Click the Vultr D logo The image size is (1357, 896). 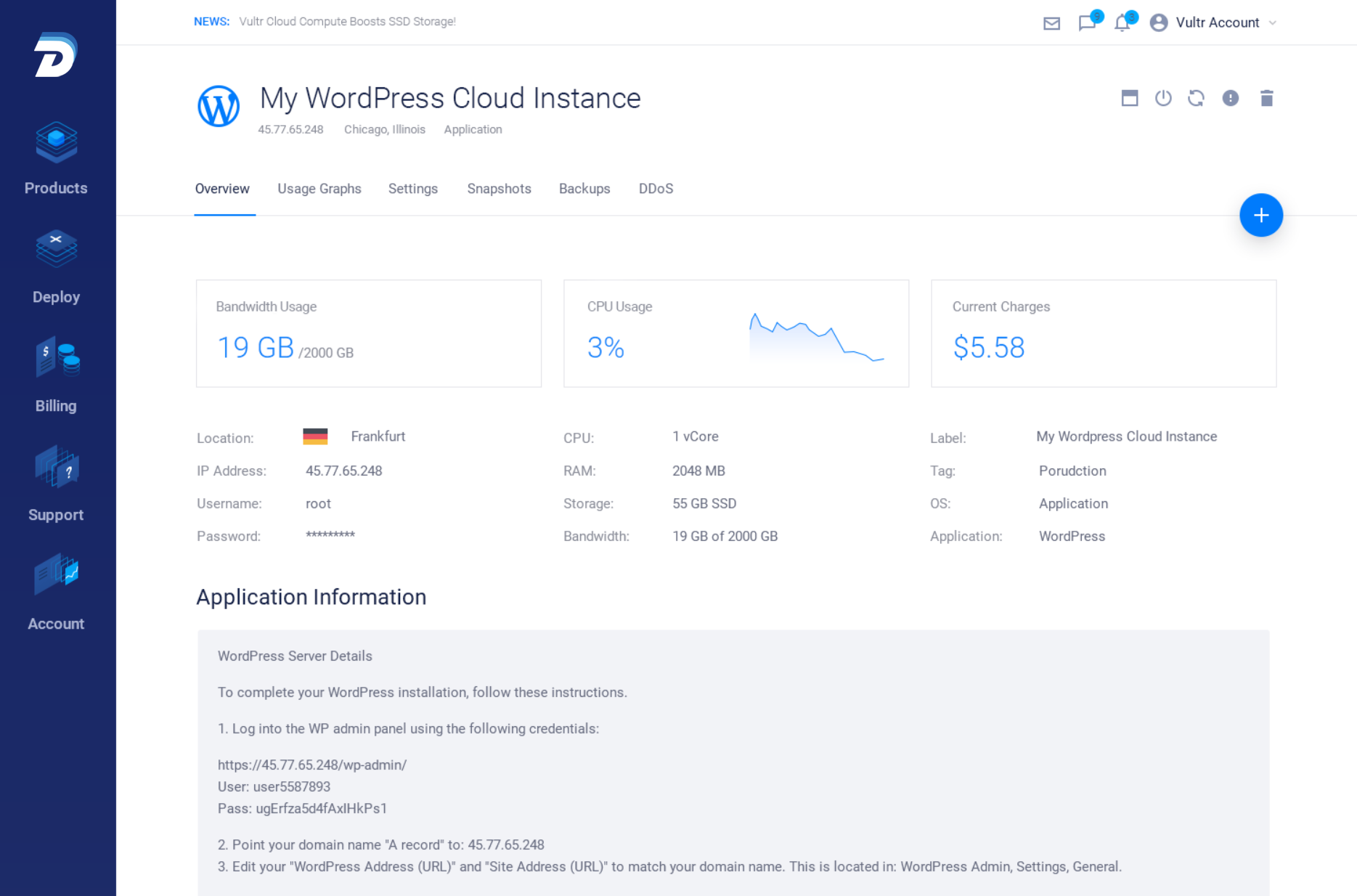click(56, 54)
